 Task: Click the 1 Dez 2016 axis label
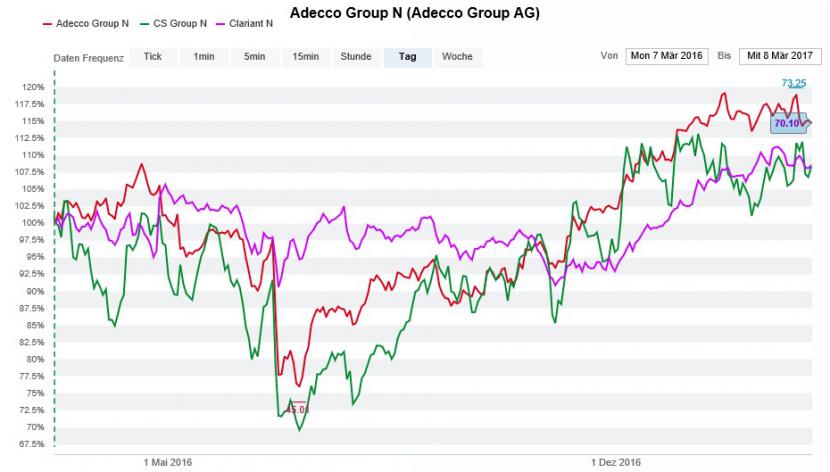coord(616,462)
